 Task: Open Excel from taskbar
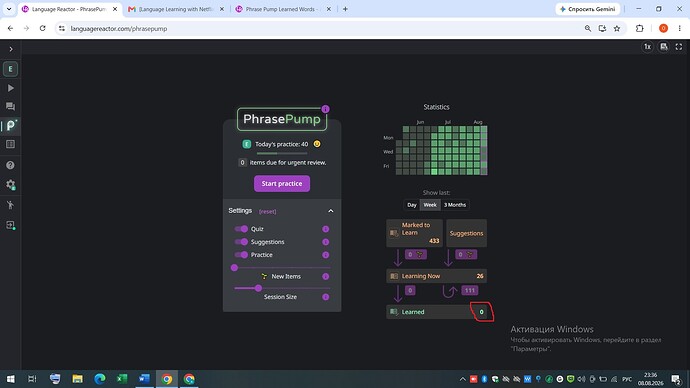pos(122,379)
